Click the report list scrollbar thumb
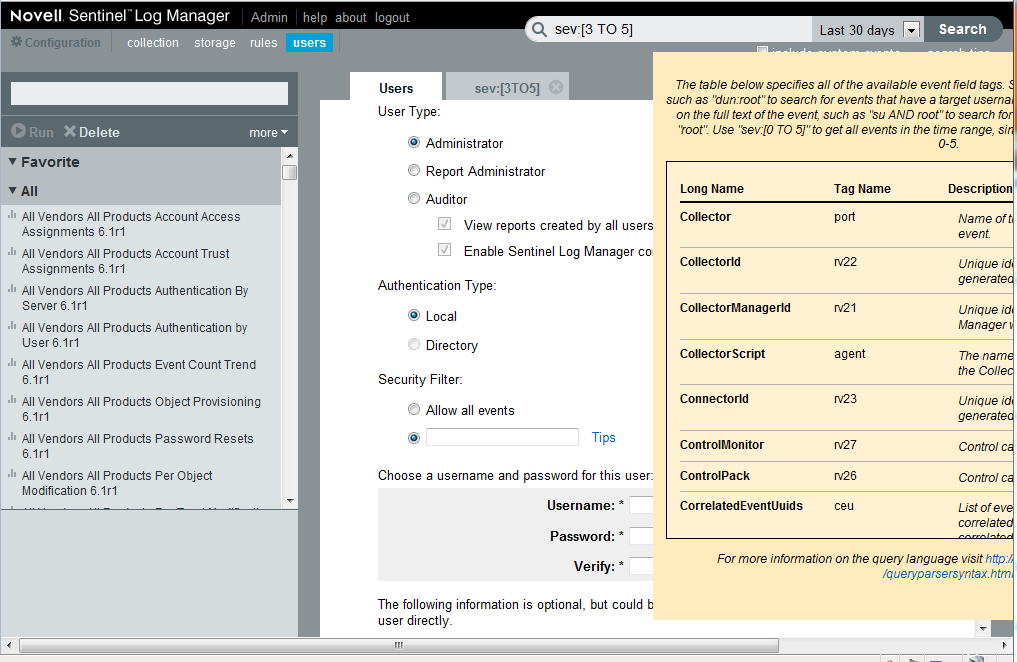Screen dimensions: 1017x662 [x=290, y=172]
